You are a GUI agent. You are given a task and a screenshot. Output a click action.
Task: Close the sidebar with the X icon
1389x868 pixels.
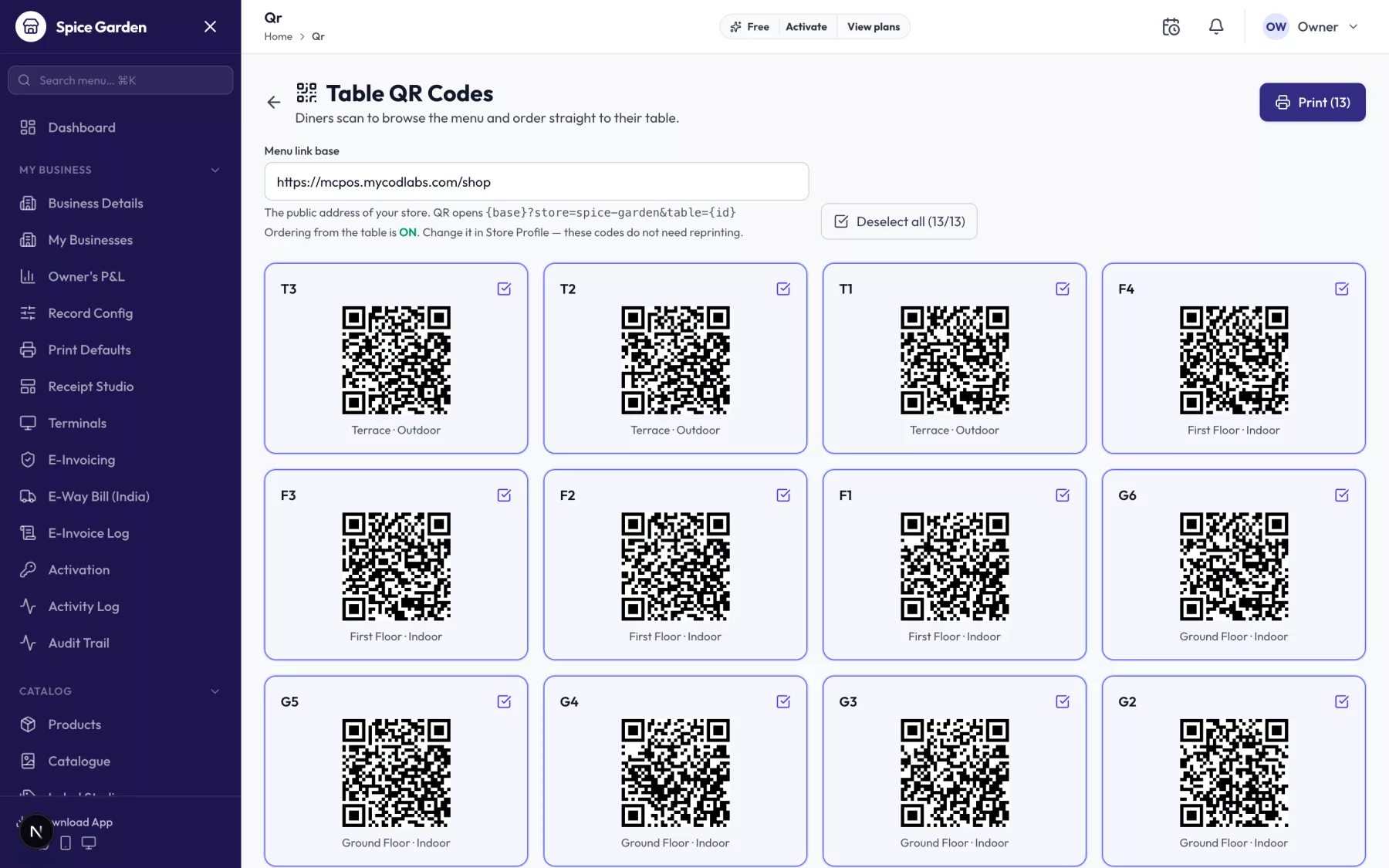[x=210, y=27]
